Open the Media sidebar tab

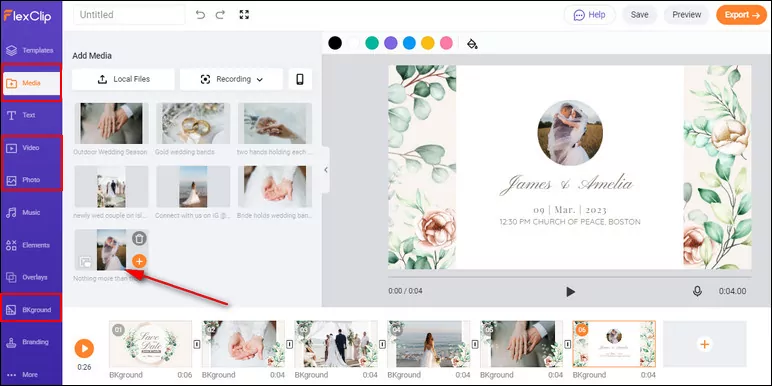(x=32, y=83)
